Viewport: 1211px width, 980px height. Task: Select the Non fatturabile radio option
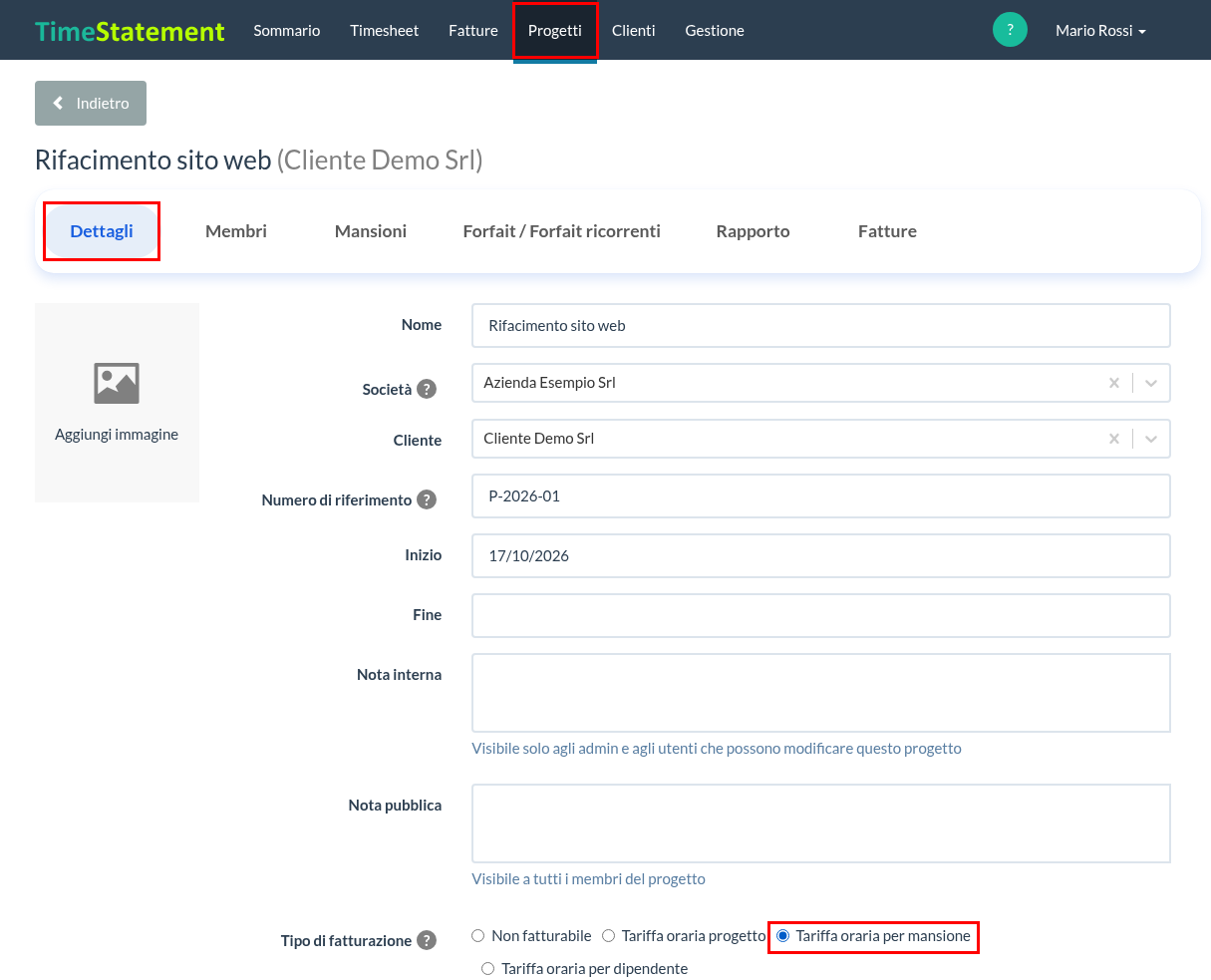[478, 936]
